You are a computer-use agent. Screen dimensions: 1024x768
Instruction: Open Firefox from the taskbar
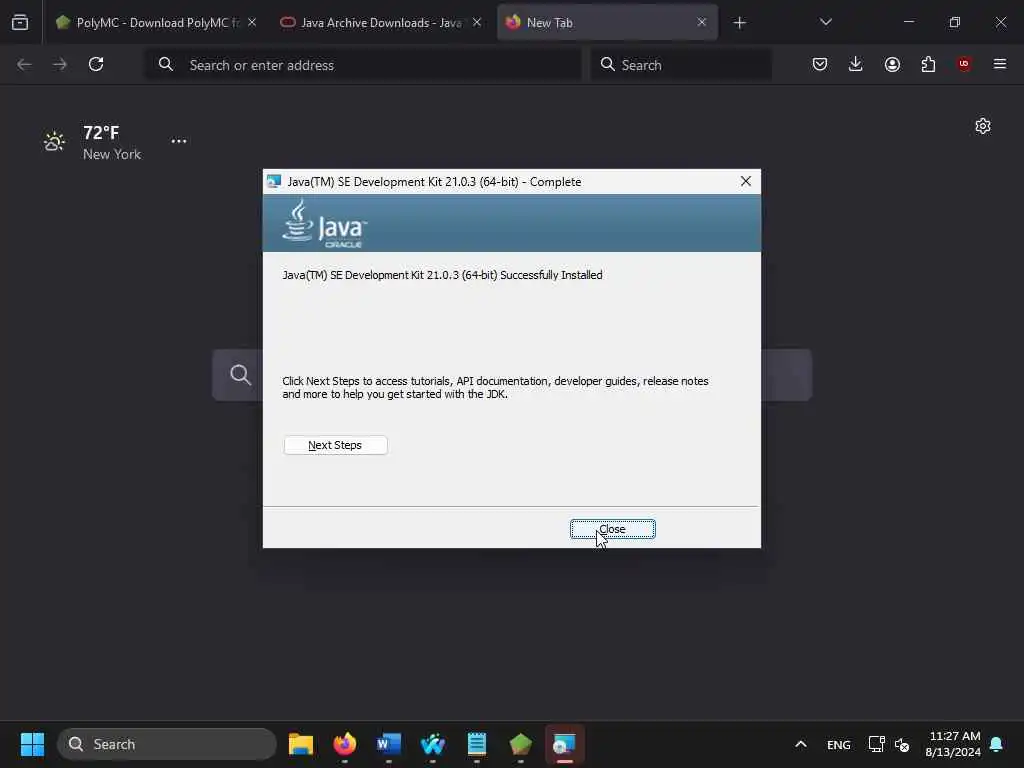point(345,744)
